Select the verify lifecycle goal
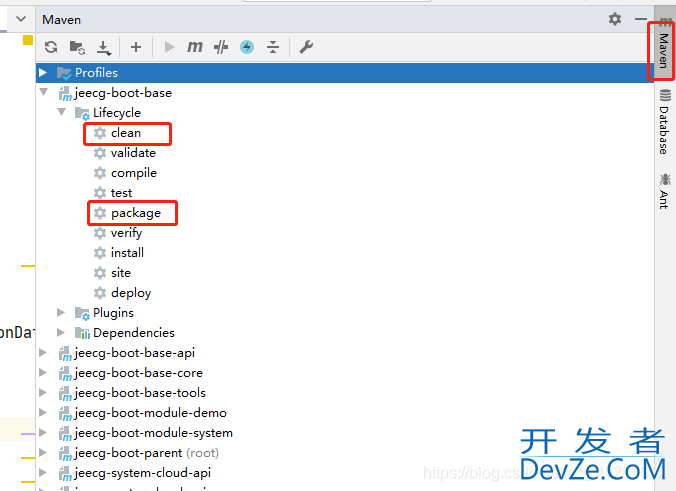The image size is (676, 491). tap(126, 233)
